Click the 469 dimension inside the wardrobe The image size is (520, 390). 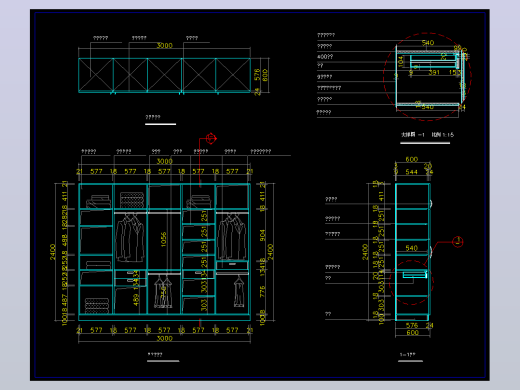point(136,300)
